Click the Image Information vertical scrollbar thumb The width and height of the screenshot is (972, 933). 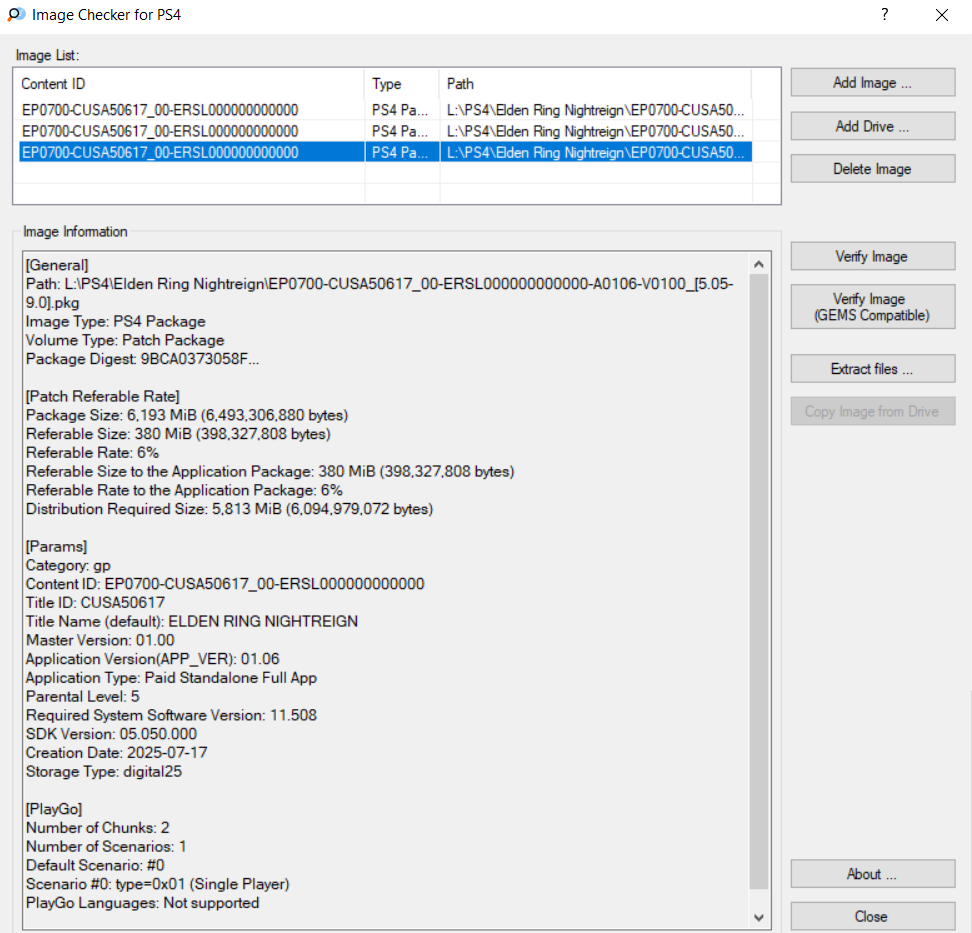pos(759,580)
